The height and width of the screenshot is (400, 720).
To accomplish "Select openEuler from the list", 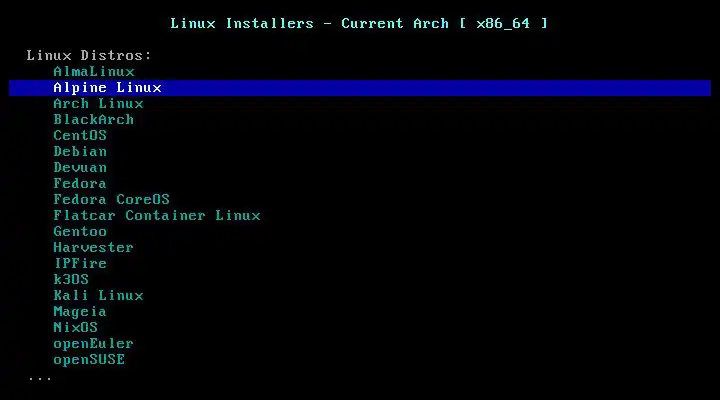I will click(x=94, y=344).
